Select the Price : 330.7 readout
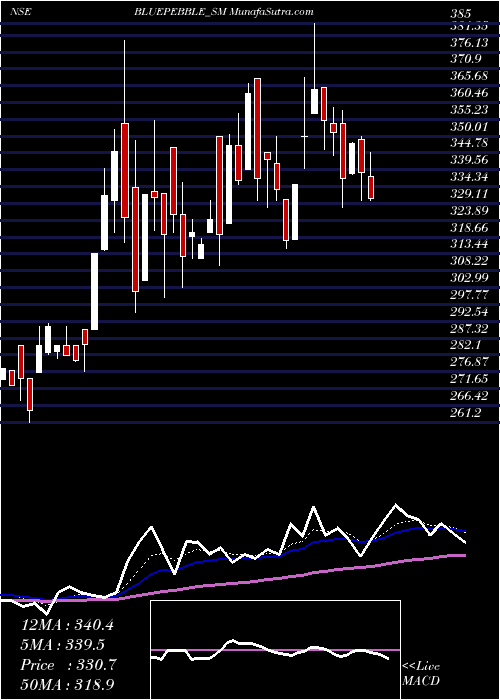The image size is (500, 700). click(x=68, y=665)
